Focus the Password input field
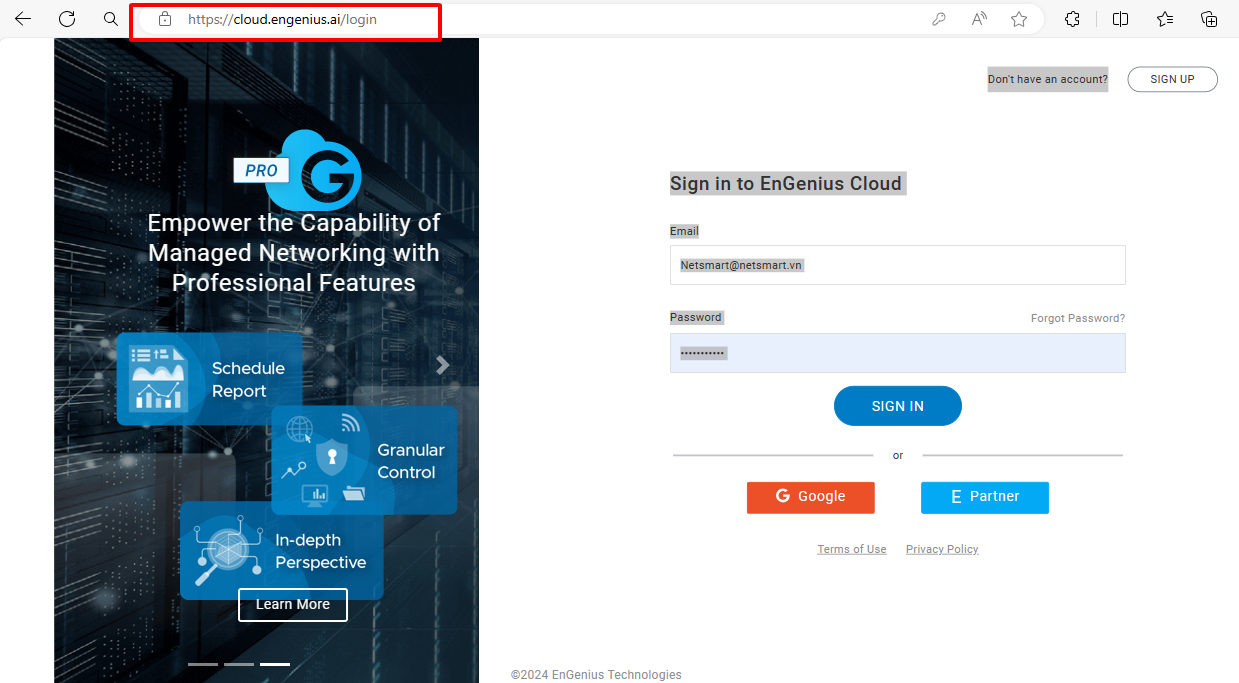The width and height of the screenshot is (1239, 683). (898, 353)
